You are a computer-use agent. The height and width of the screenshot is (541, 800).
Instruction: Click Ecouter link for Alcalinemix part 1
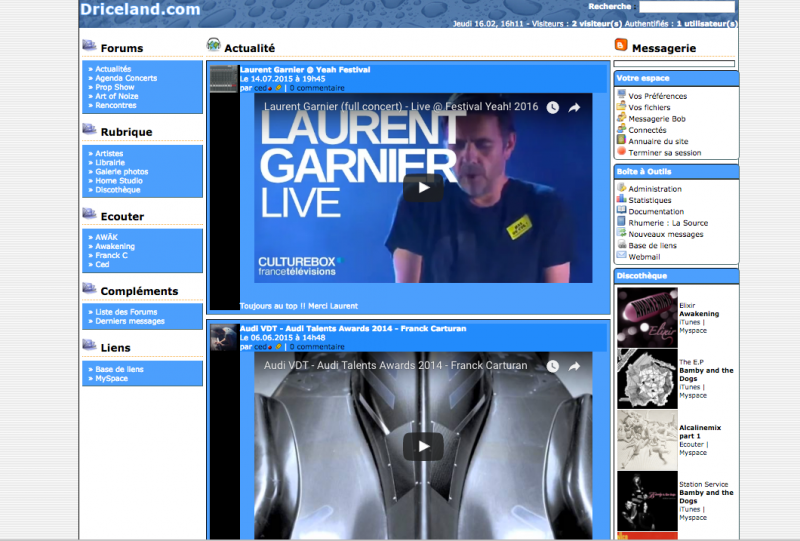click(x=691, y=445)
